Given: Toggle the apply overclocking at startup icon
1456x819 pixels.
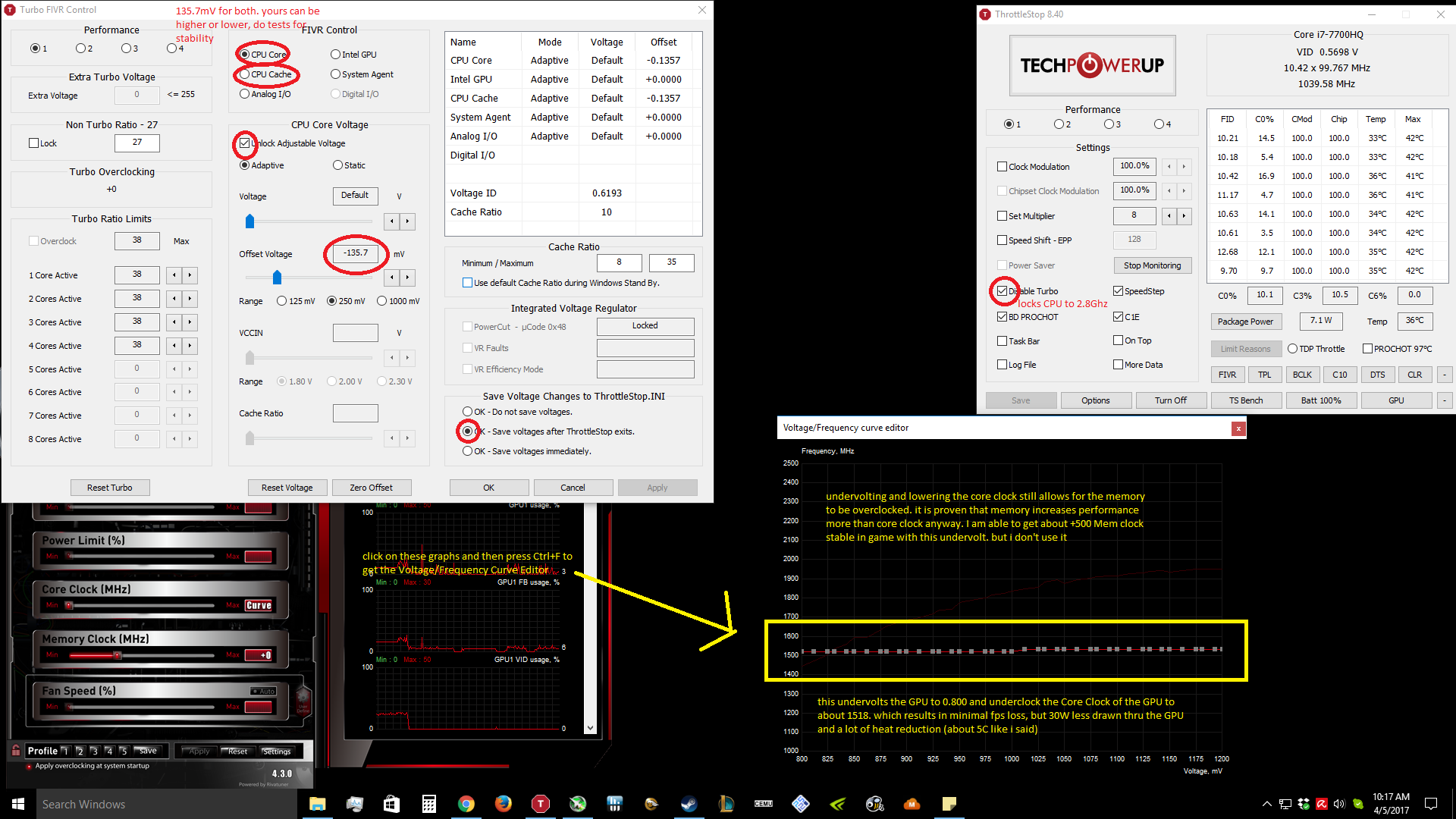Looking at the screenshot, I should 29,767.
